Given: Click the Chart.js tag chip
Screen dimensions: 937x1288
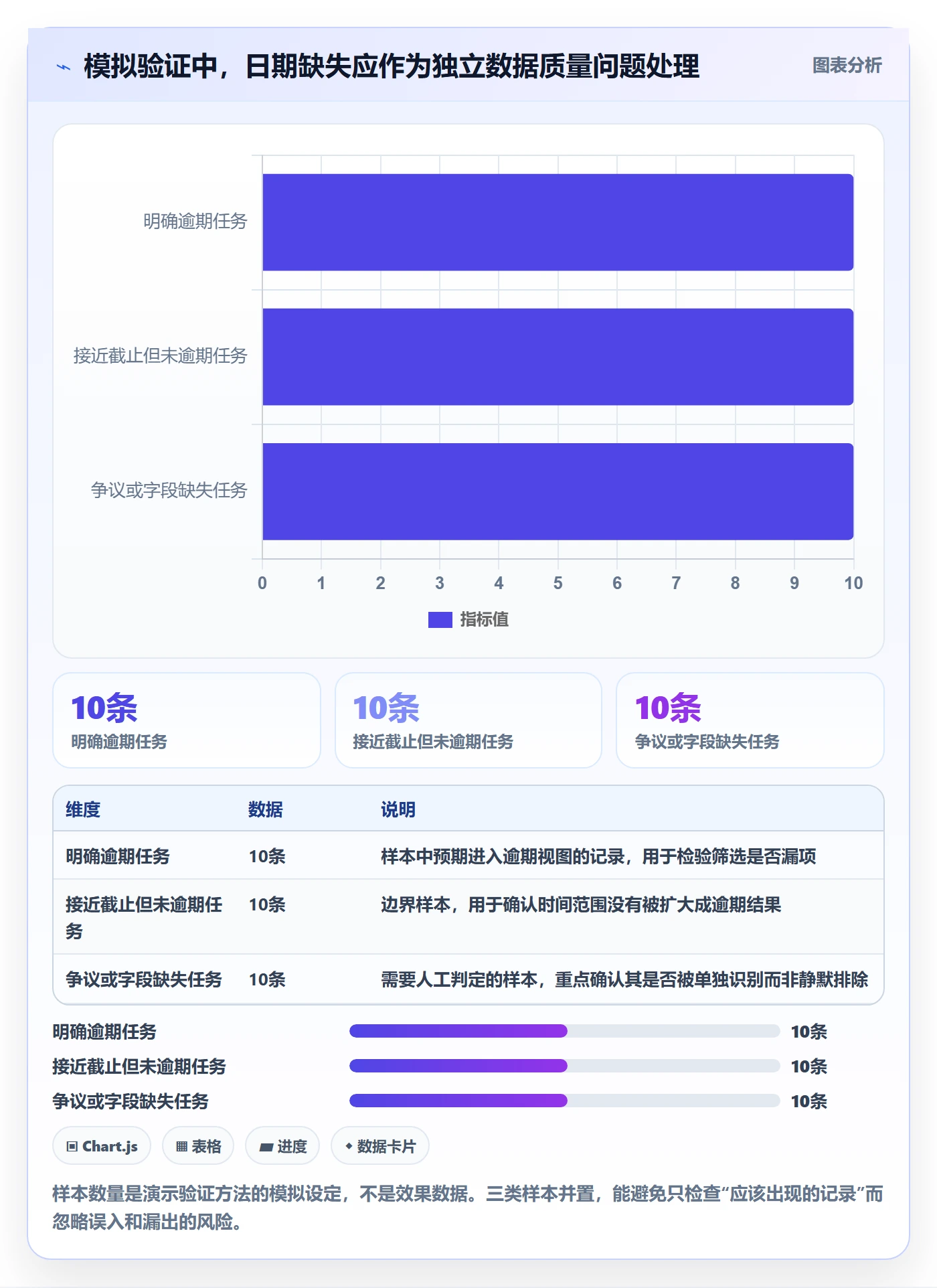Looking at the screenshot, I should coord(102,1146).
